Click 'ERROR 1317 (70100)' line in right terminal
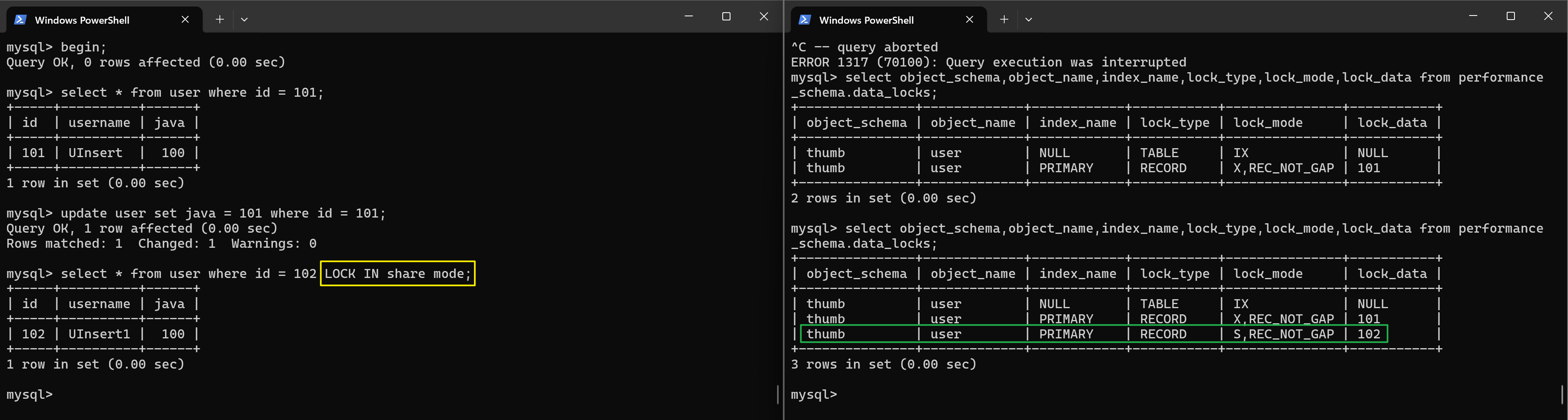Viewport: 1568px width, 420px height. tap(989, 62)
